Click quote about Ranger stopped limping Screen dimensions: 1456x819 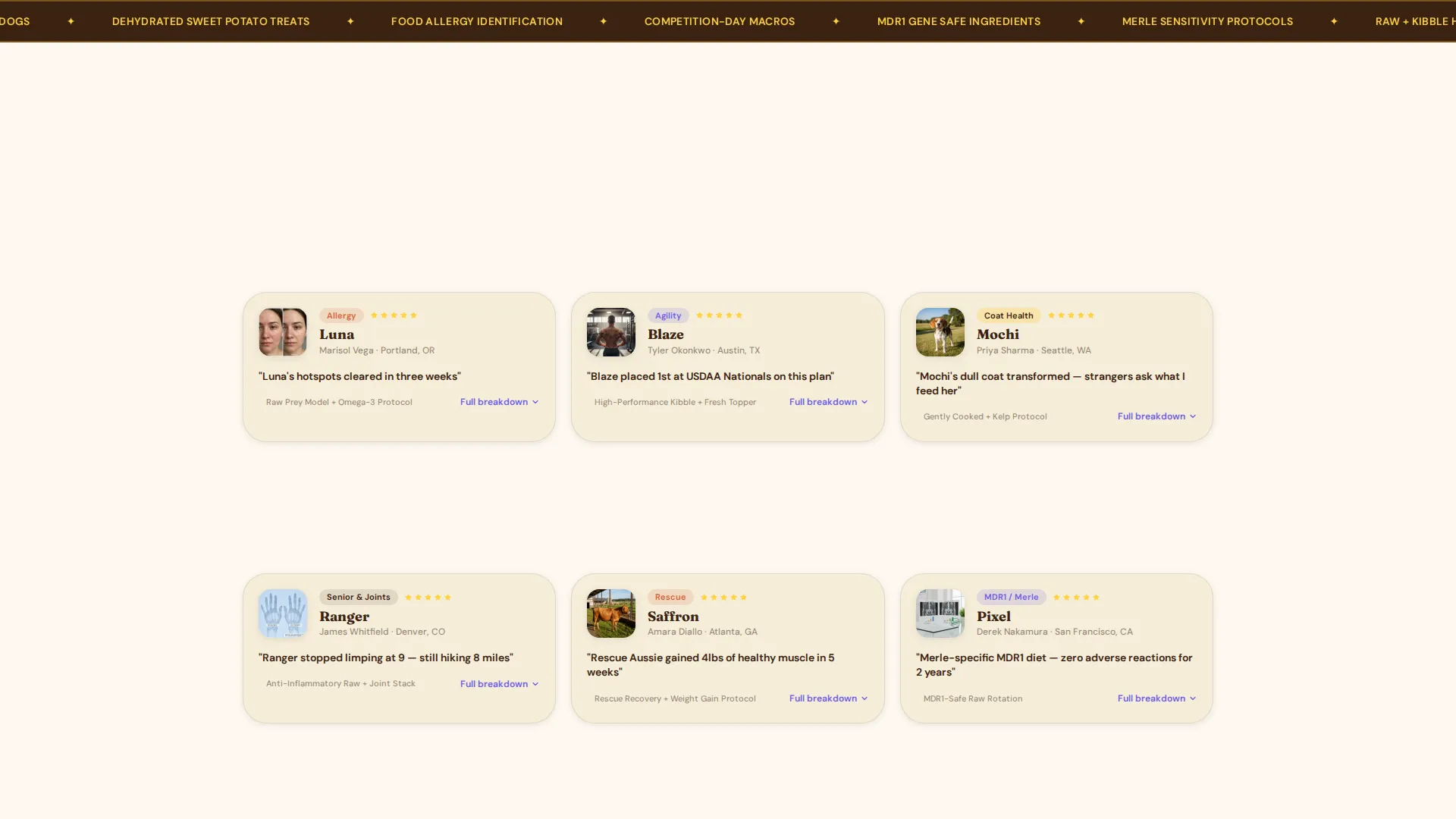click(386, 657)
